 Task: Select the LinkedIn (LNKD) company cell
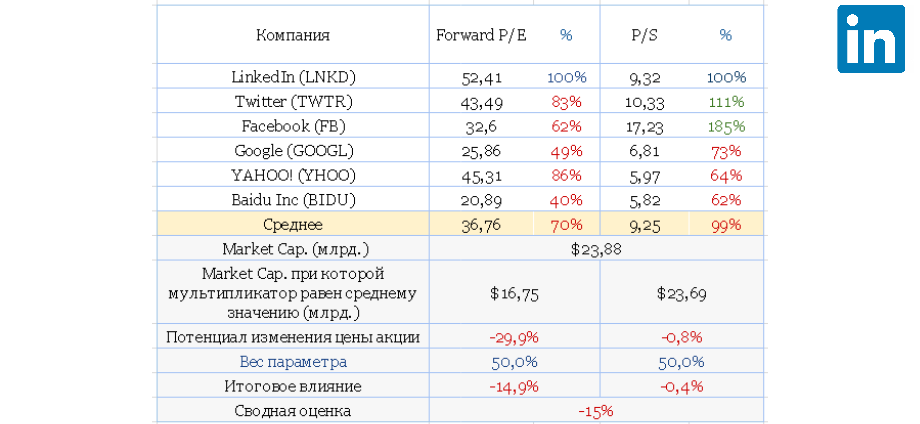293,77
